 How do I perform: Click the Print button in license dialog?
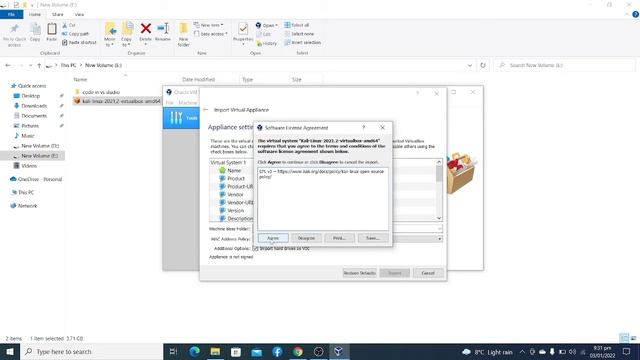pos(339,238)
